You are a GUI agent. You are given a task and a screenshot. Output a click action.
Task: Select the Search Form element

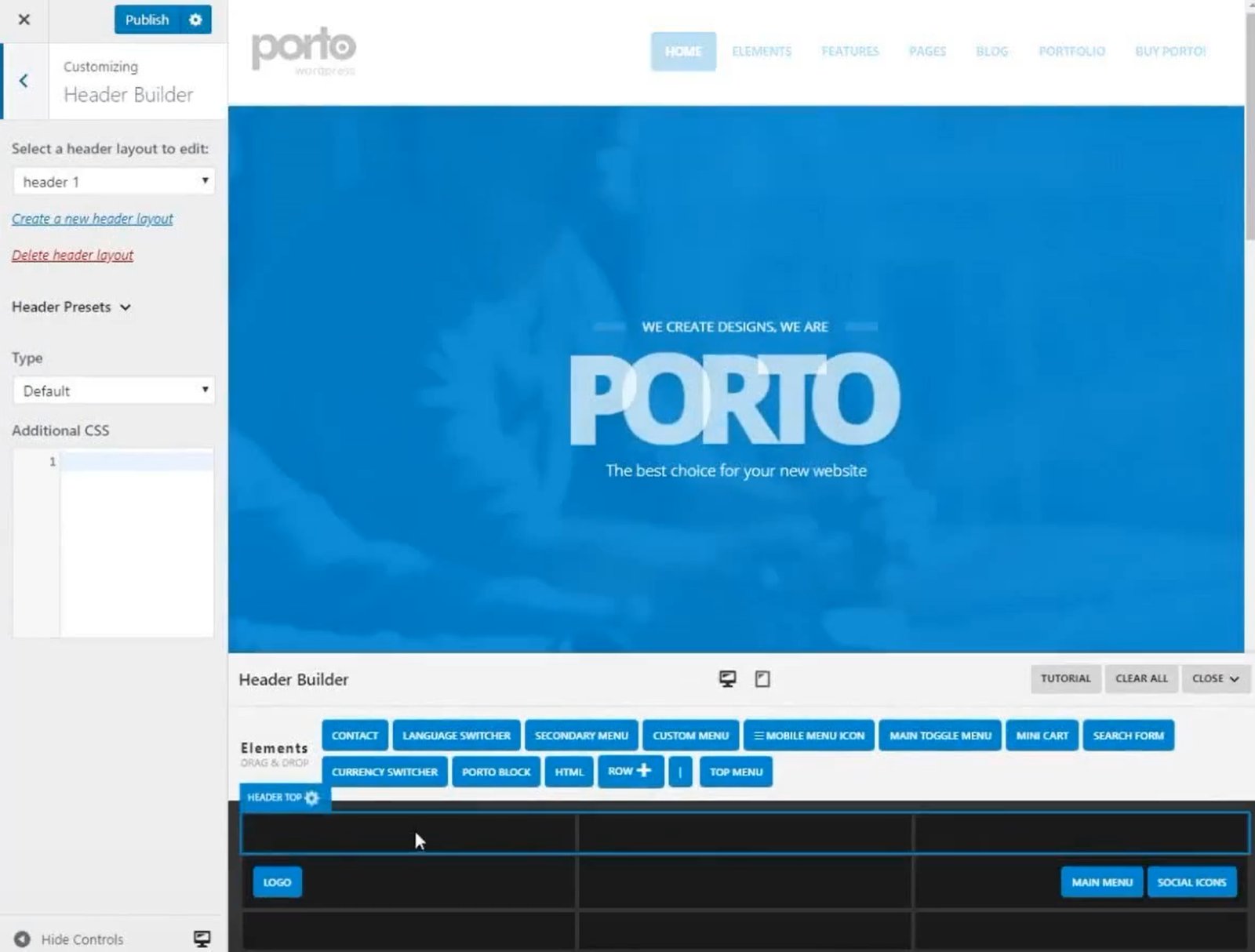pyautogui.click(x=1128, y=736)
